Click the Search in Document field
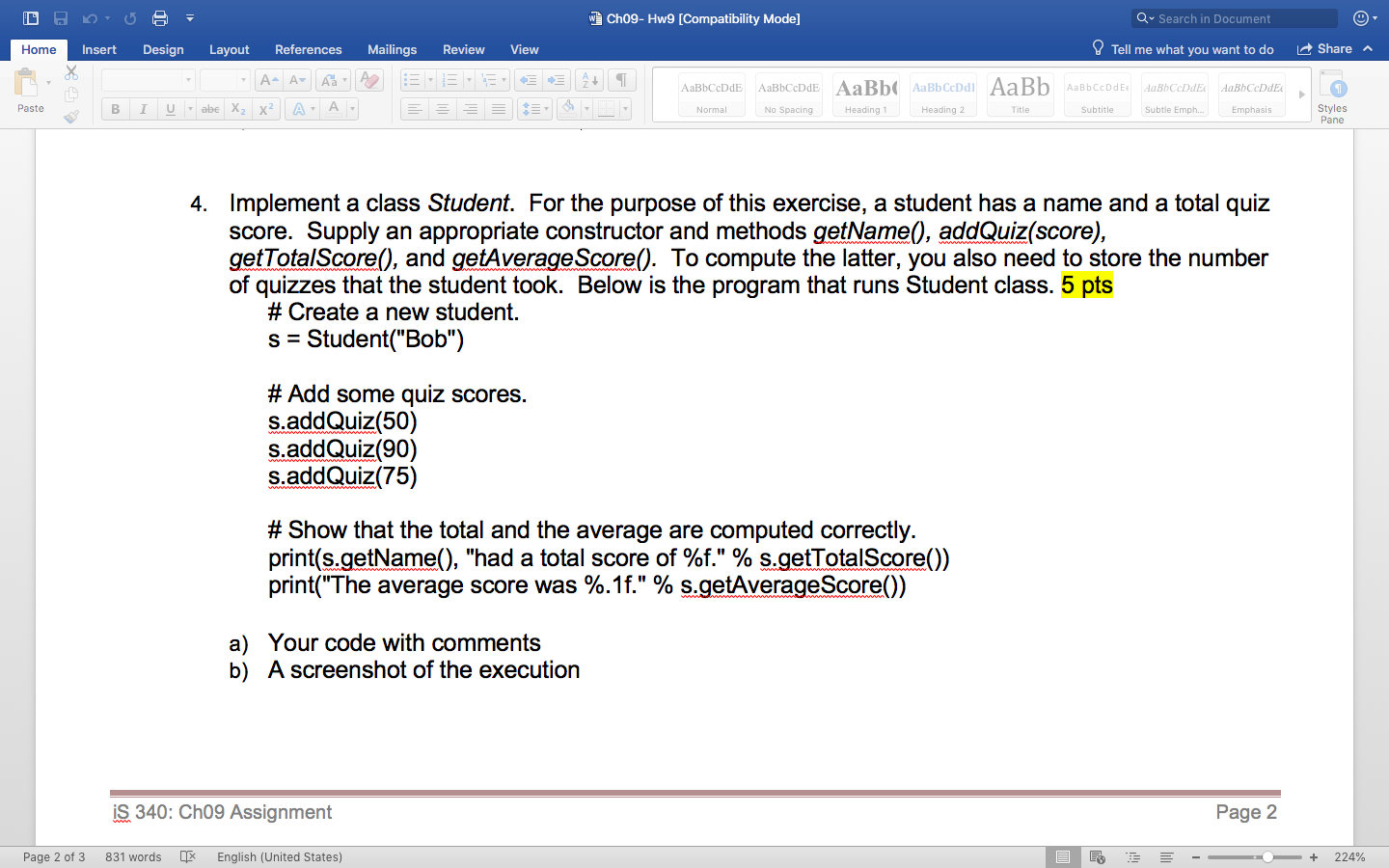The height and width of the screenshot is (868, 1389). (x=1235, y=18)
